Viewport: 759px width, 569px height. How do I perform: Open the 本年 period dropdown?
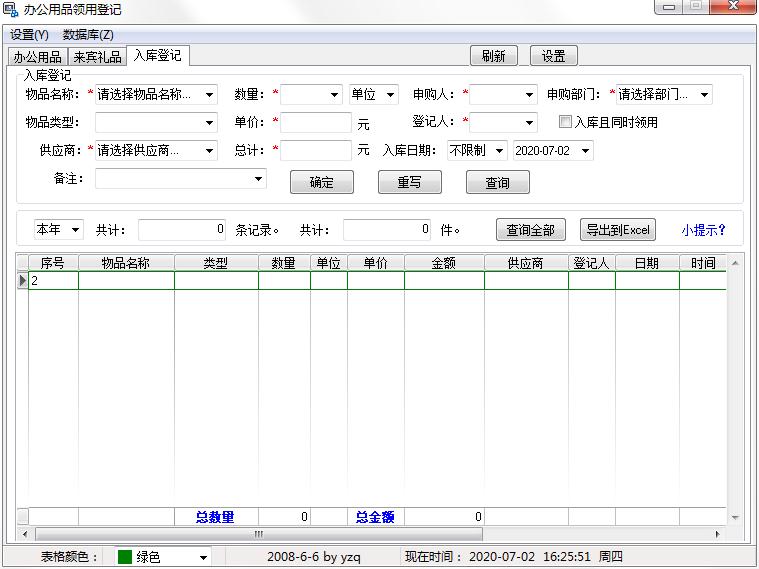(75, 230)
